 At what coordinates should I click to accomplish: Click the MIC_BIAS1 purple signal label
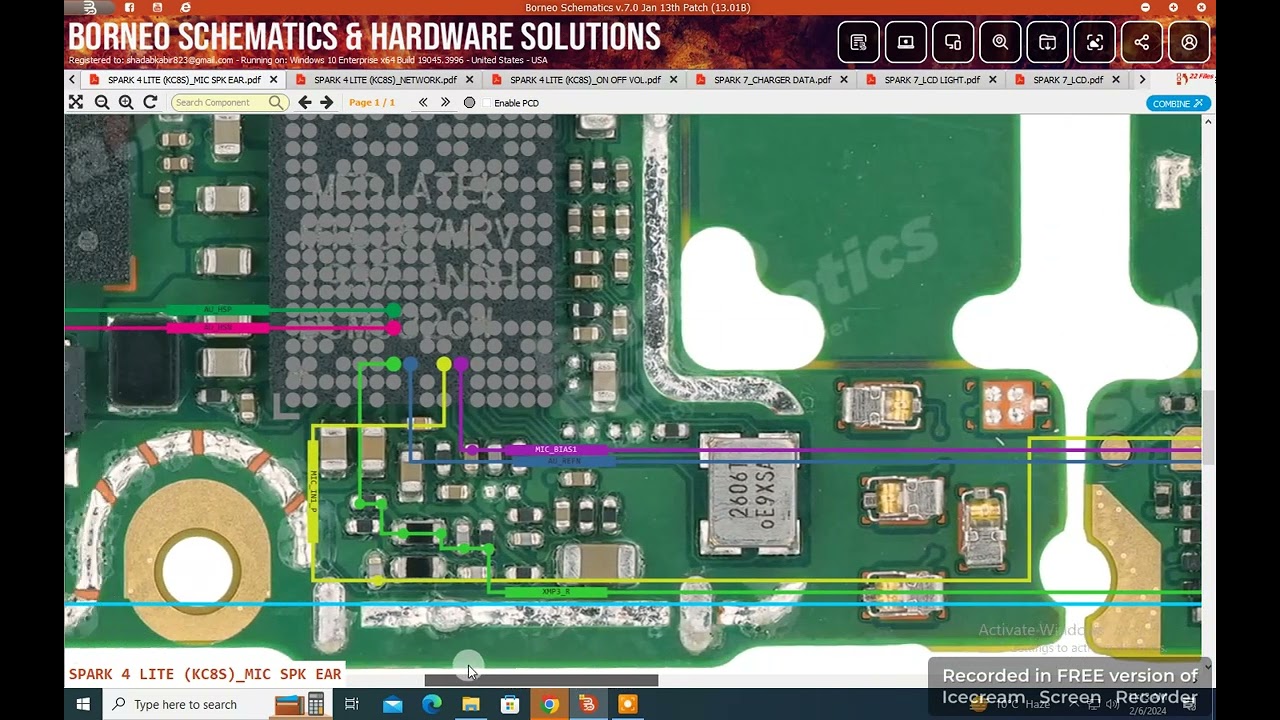pos(556,450)
